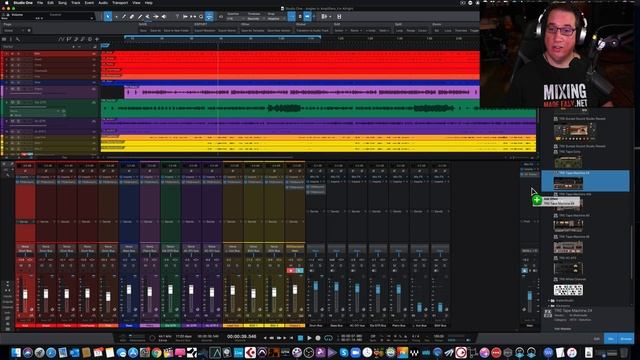Click the blue loop range bar in ruler
The image size is (640, 360).
coord(222,37)
